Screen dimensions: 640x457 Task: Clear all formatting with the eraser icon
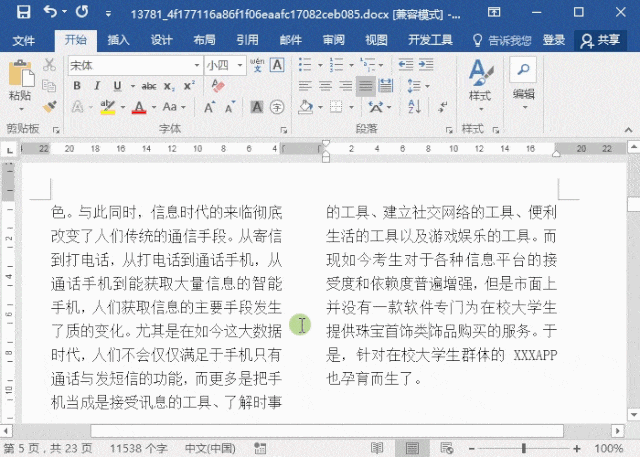point(218,86)
